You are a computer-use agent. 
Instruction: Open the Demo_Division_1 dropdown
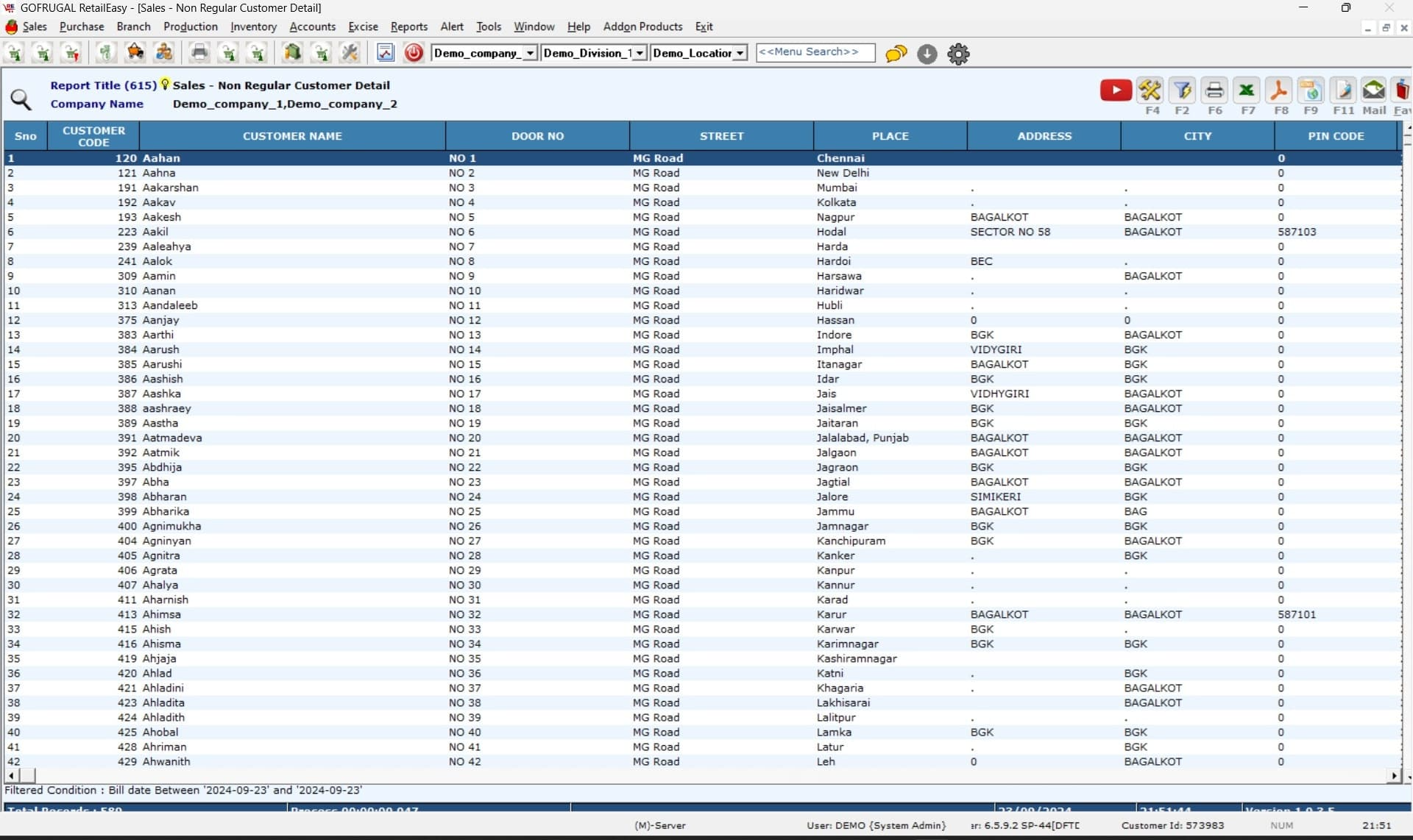pos(640,53)
